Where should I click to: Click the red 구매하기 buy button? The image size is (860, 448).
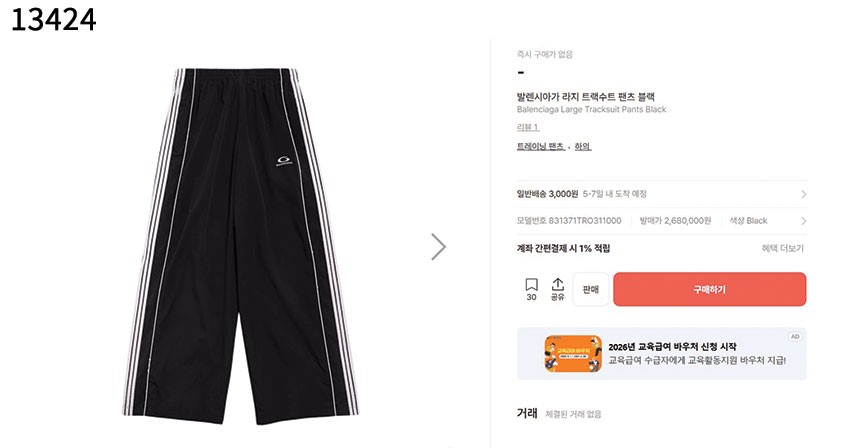(x=710, y=289)
